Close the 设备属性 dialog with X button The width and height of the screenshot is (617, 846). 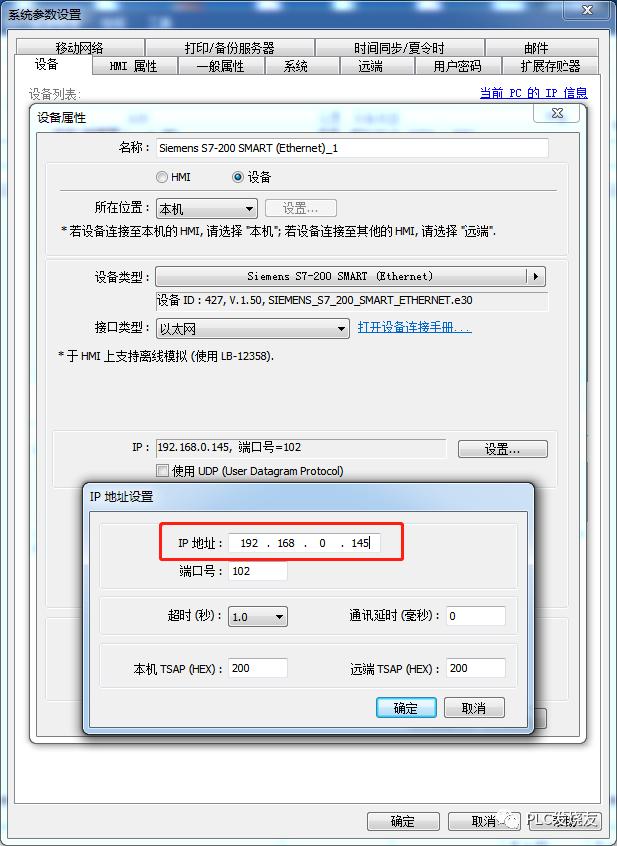tap(557, 113)
